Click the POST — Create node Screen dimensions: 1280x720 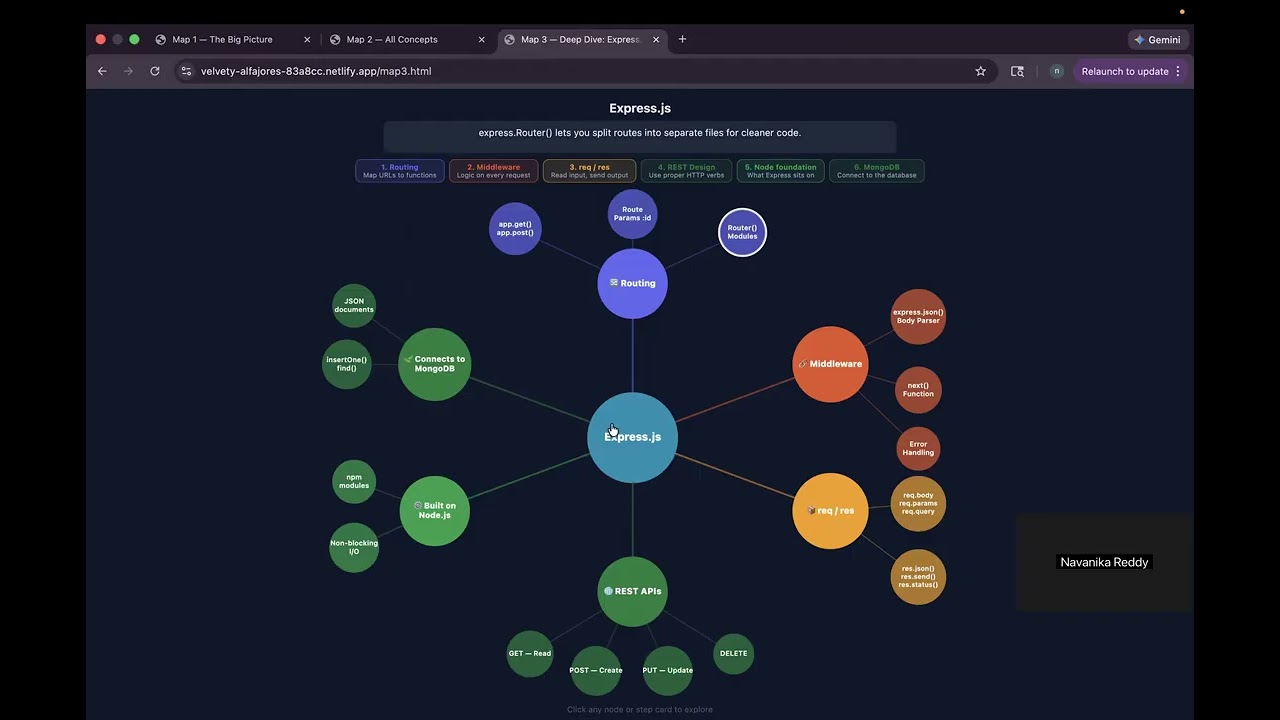pos(595,670)
